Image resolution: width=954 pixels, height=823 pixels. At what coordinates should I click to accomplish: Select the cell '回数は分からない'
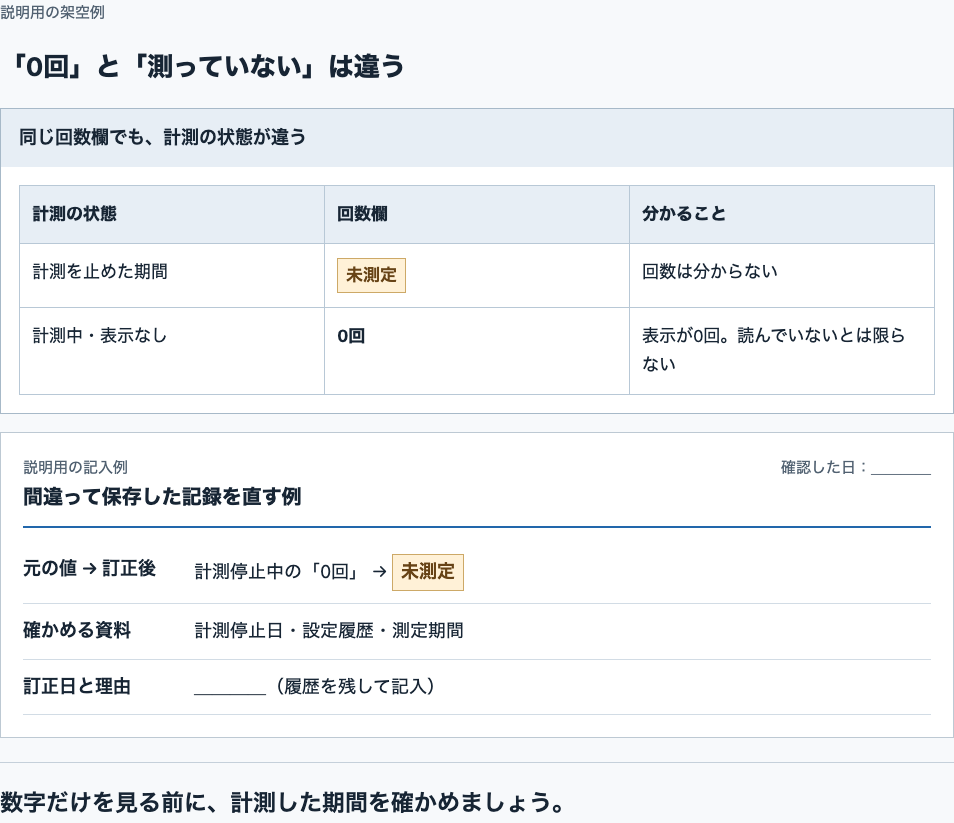click(782, 276)
